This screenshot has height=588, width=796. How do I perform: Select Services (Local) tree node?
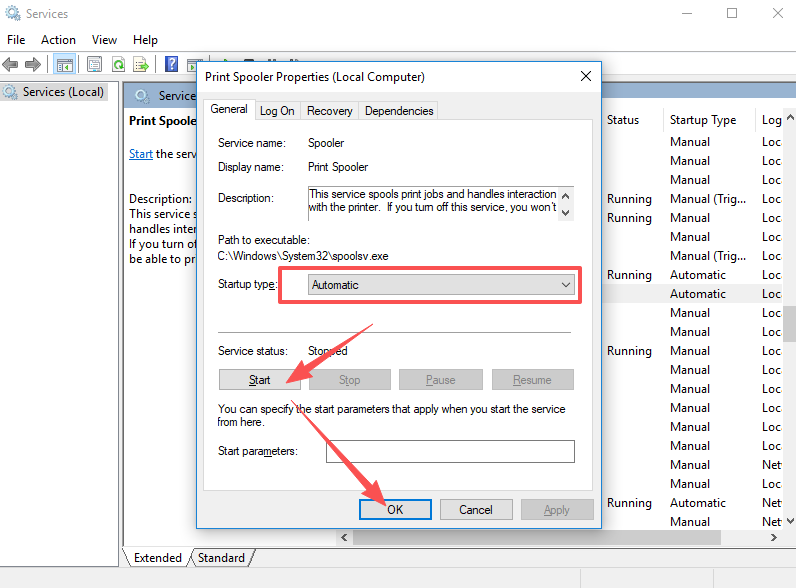(x=54, y=92)
